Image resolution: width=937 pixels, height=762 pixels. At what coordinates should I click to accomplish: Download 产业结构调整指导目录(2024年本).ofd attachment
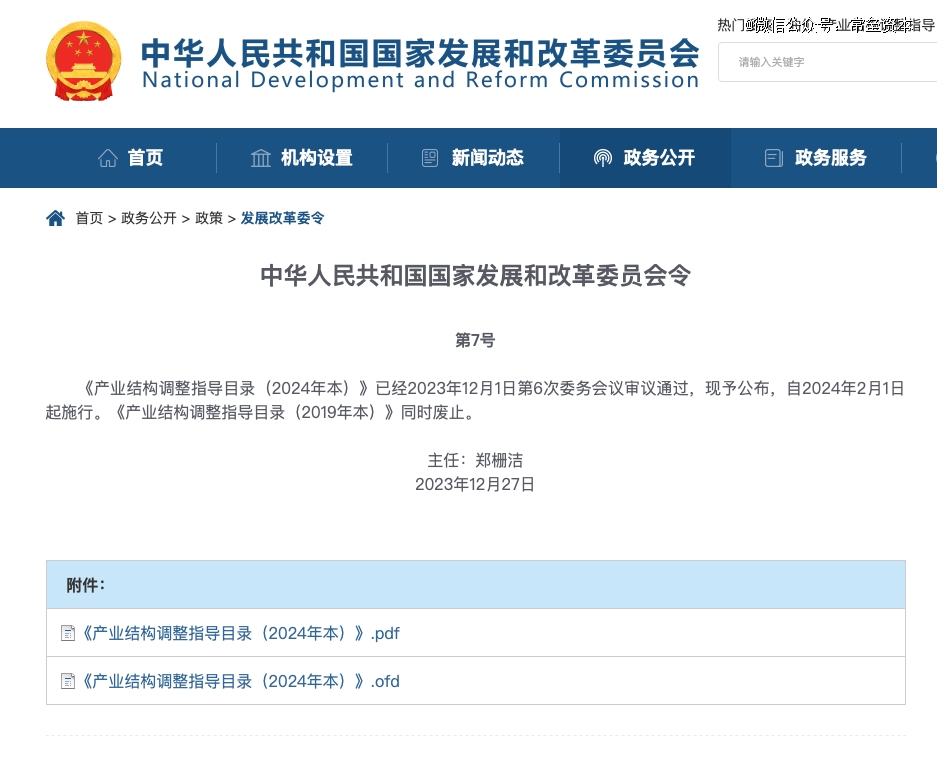(x=239, y=681)
